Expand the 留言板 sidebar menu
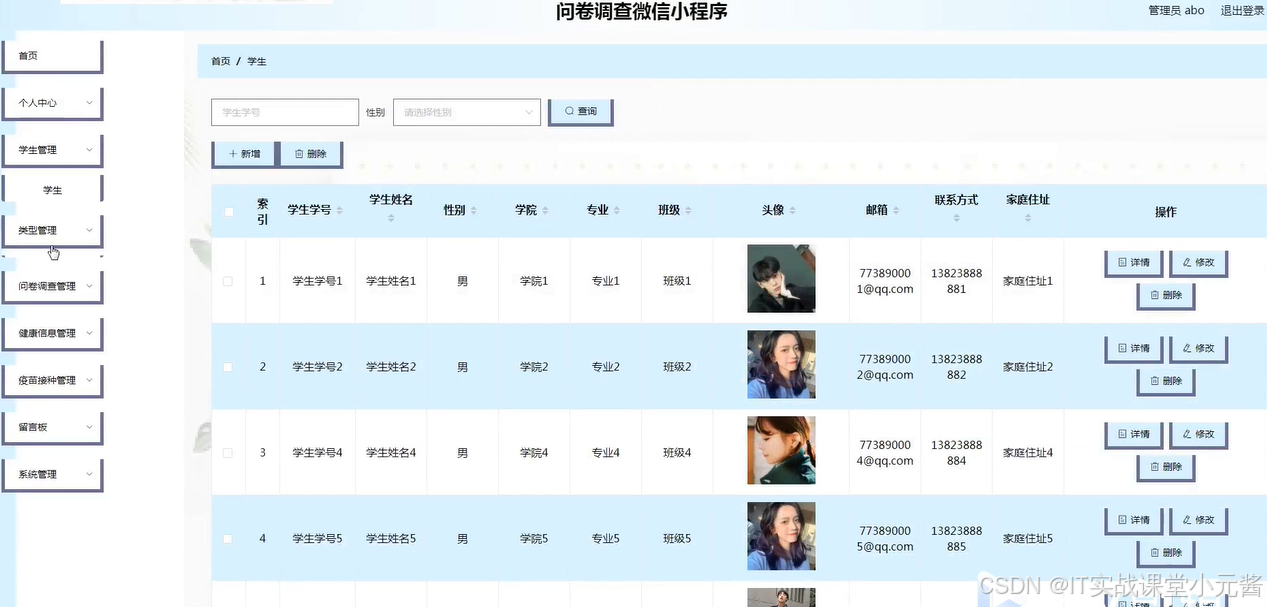The image size is (1267, 607). pos(52,427)
